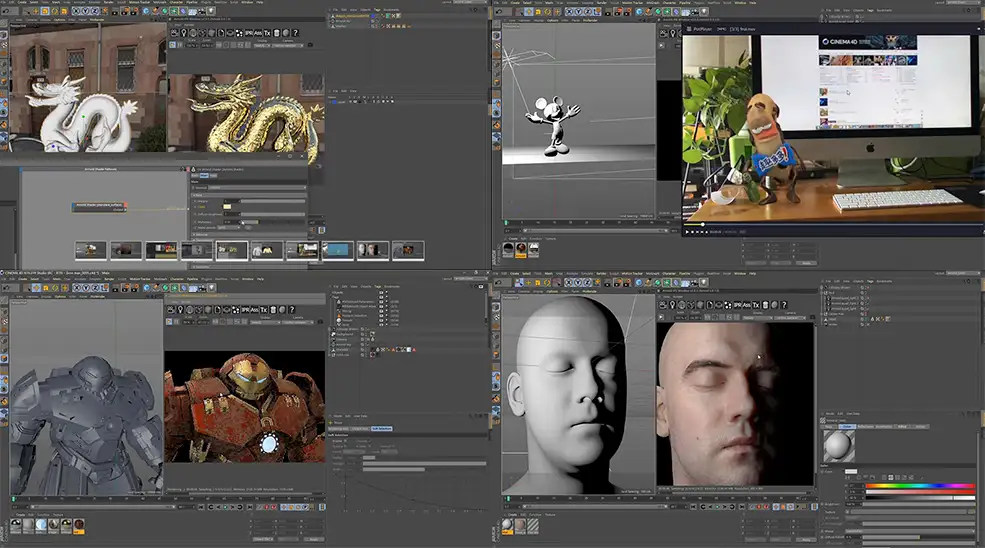Select the Move tool in the robot window
Image resolution: width=985 pixels, height=548 pixels.
point(36,288)
